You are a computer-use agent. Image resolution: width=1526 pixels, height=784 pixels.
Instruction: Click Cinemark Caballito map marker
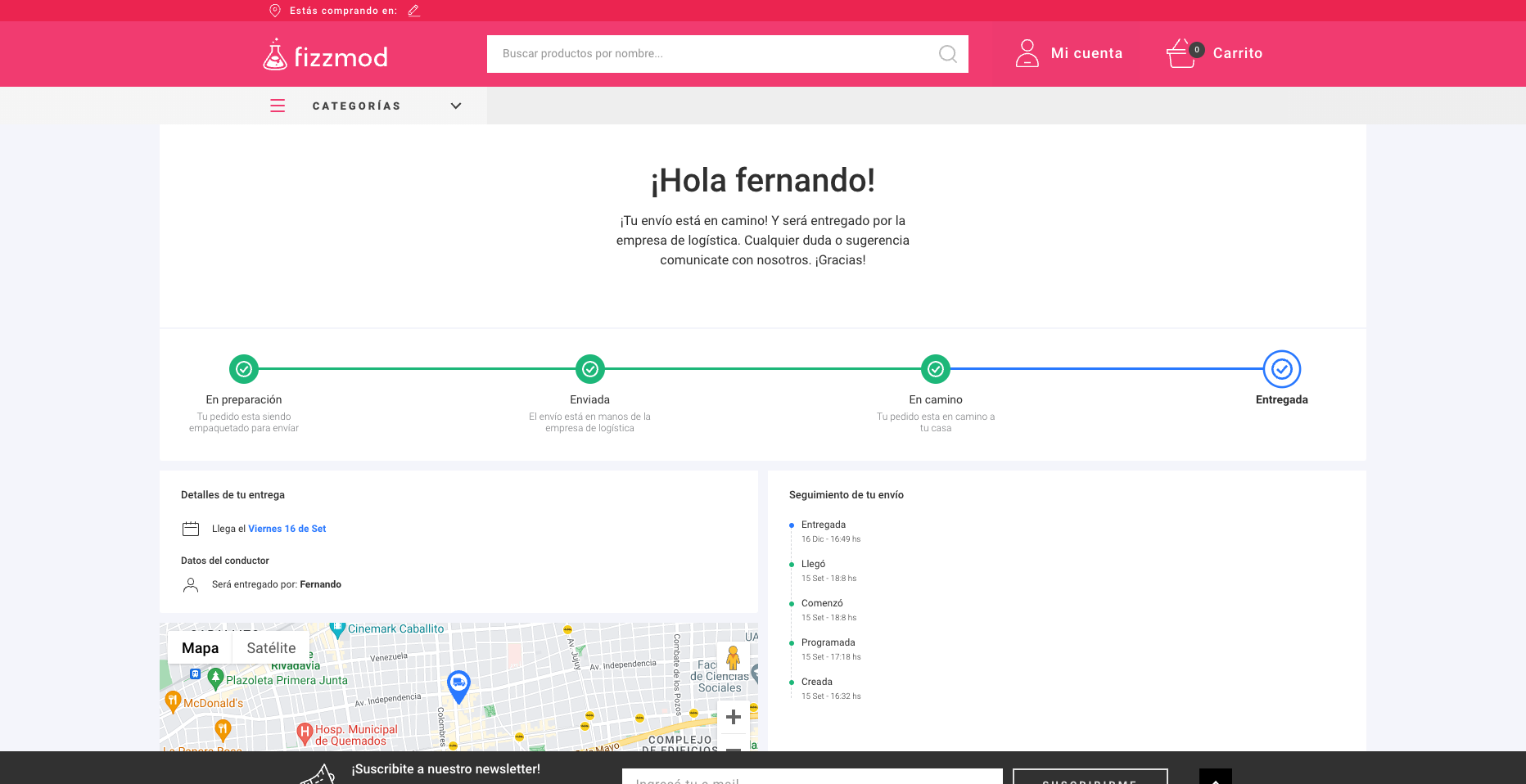point(337,629)
